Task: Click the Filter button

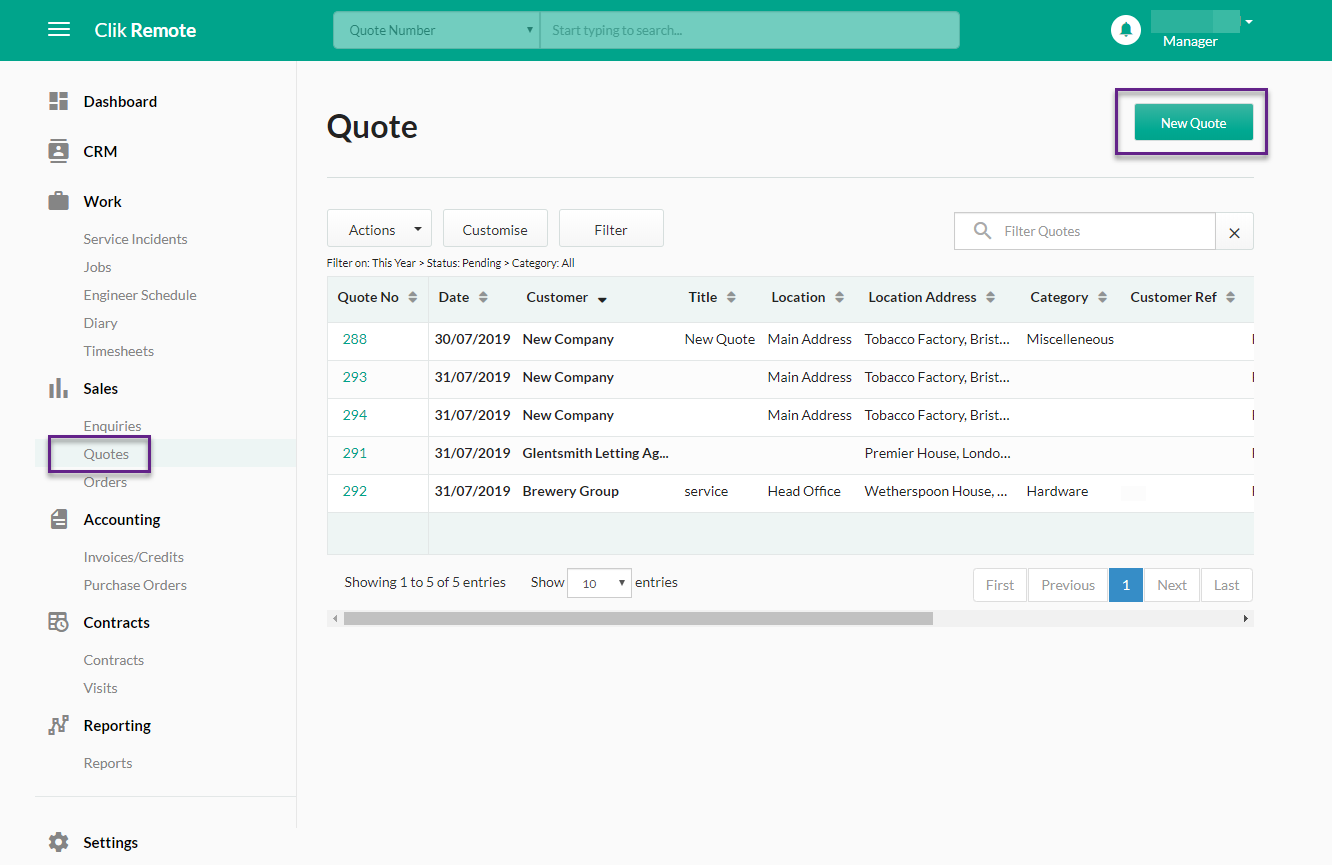Action: coord(611,230)
